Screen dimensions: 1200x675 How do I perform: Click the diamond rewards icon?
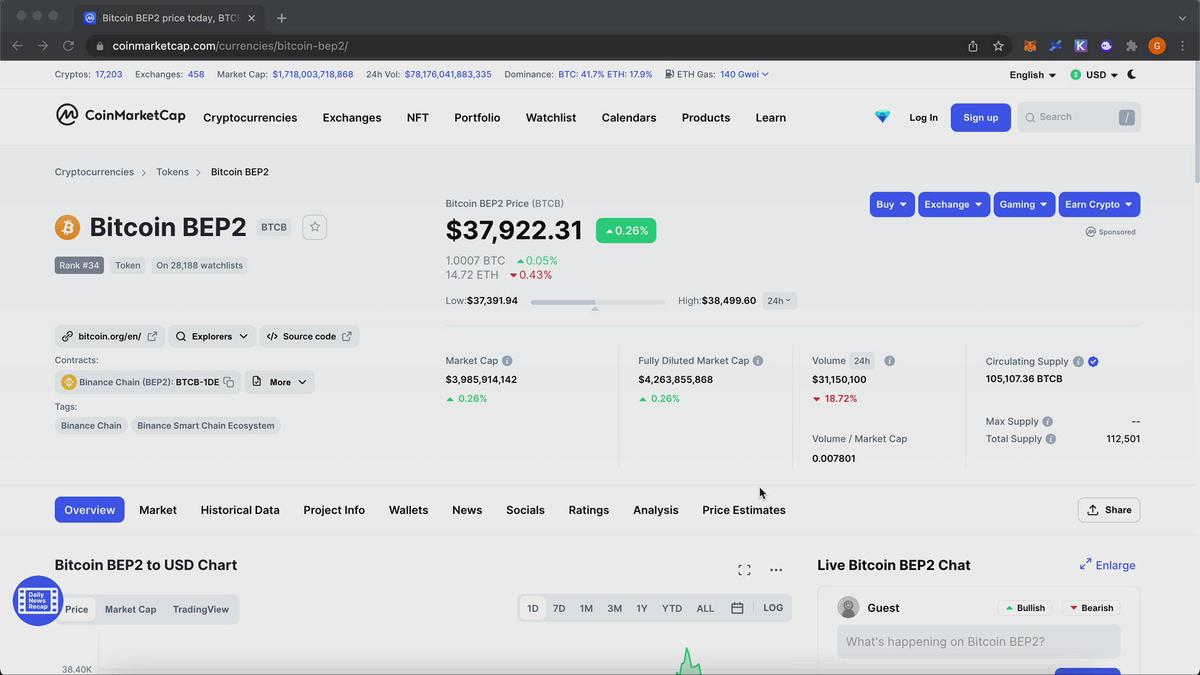[x=882, y=117]
